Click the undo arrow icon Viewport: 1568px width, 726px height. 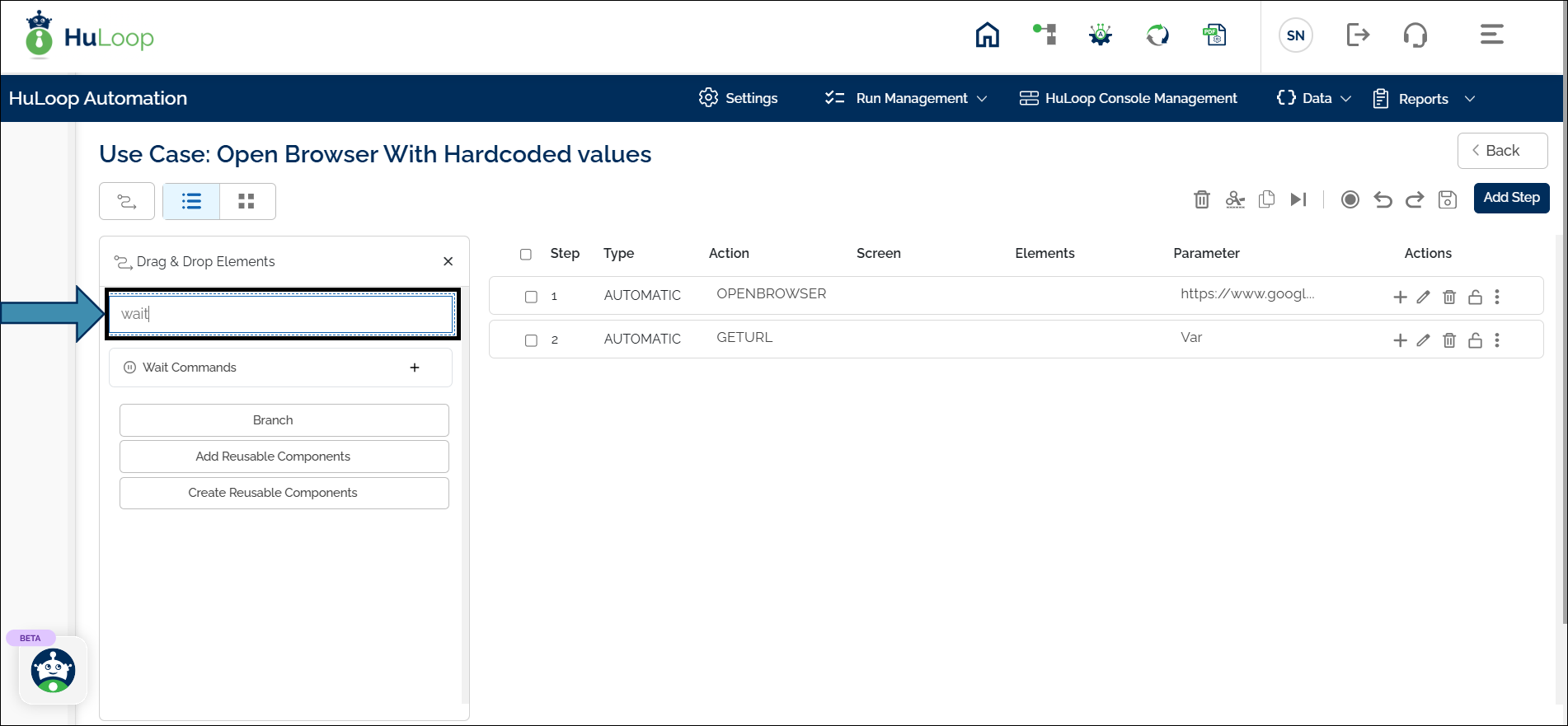1383,199
